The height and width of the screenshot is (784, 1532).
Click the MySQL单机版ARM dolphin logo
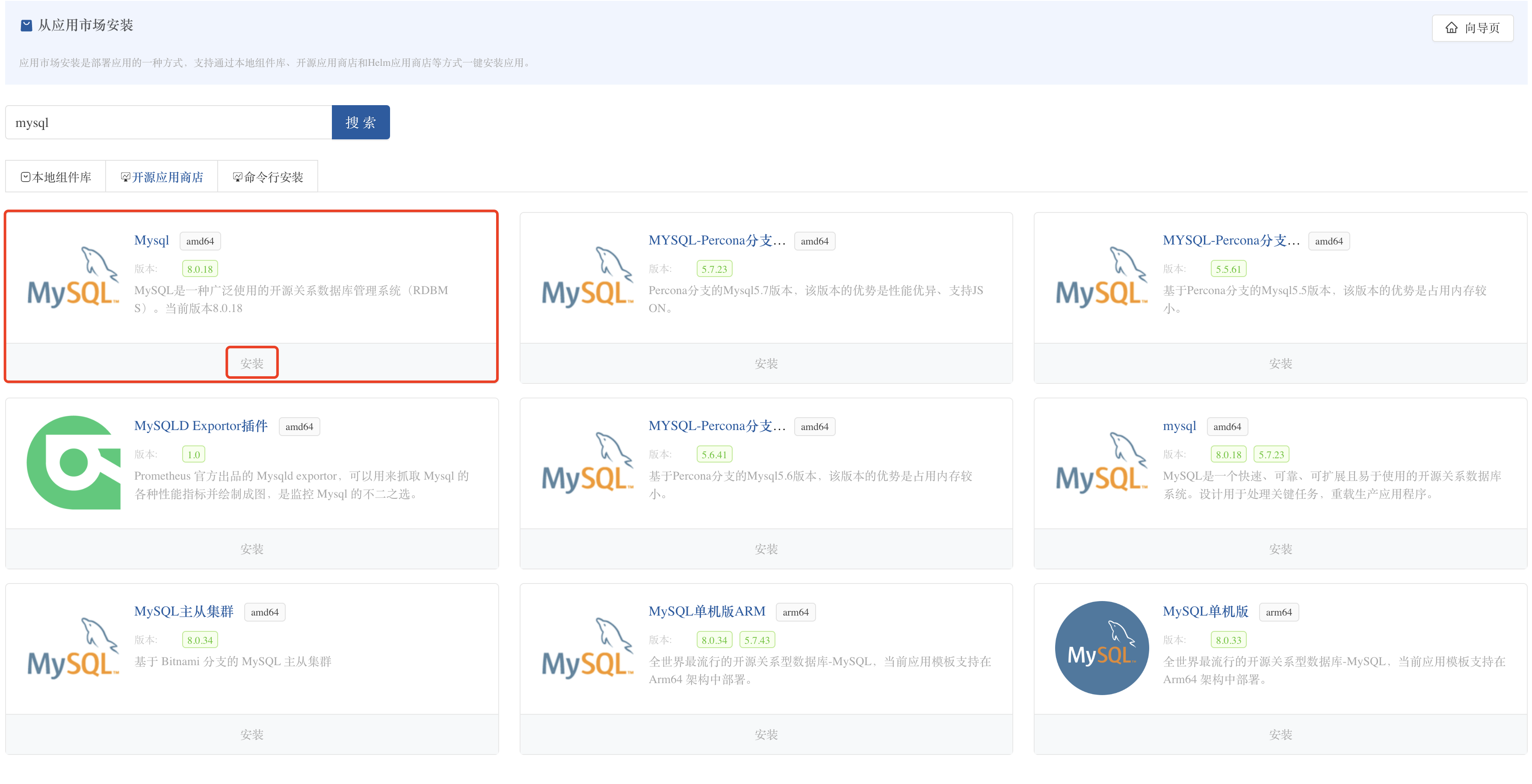[588, 648]
